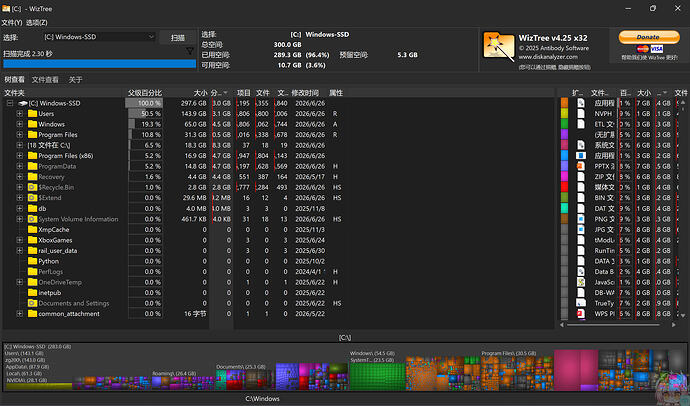690x406 pixels.
Task: Click the C: Windows-SSD drive icon
Action: coord(23,103)
